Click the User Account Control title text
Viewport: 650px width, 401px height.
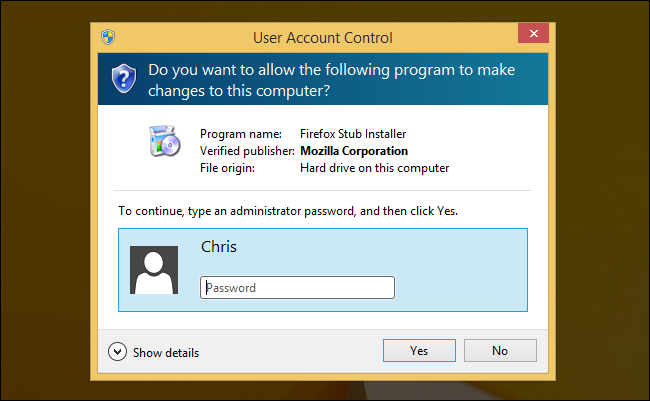(x=322, y=38)
